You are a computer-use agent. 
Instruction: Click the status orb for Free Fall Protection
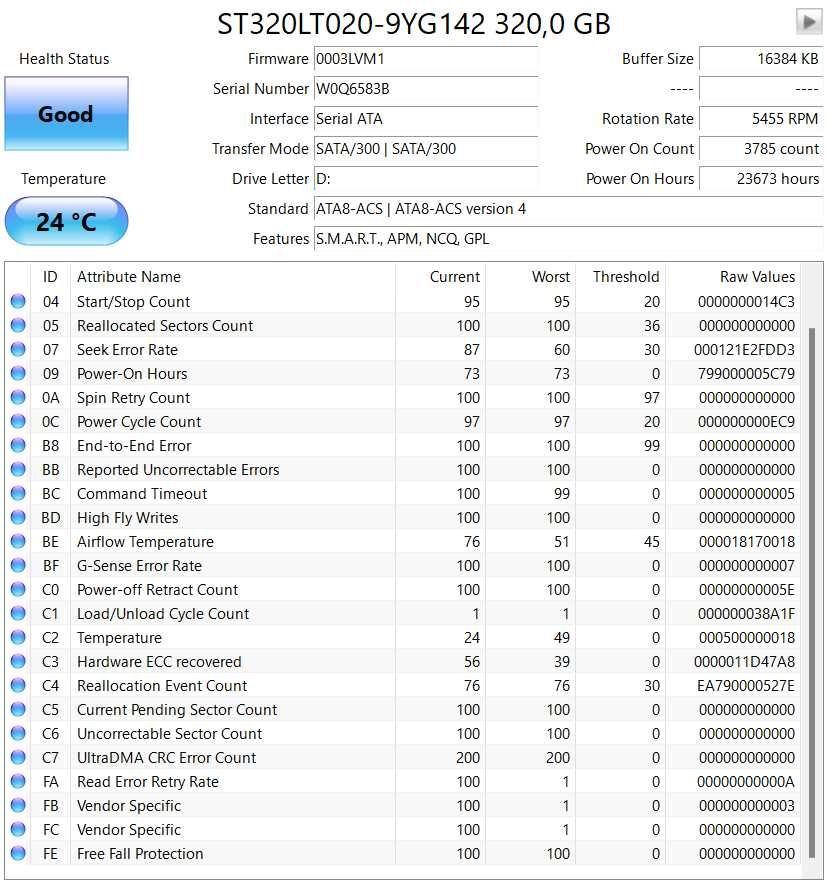click(18, 853)
